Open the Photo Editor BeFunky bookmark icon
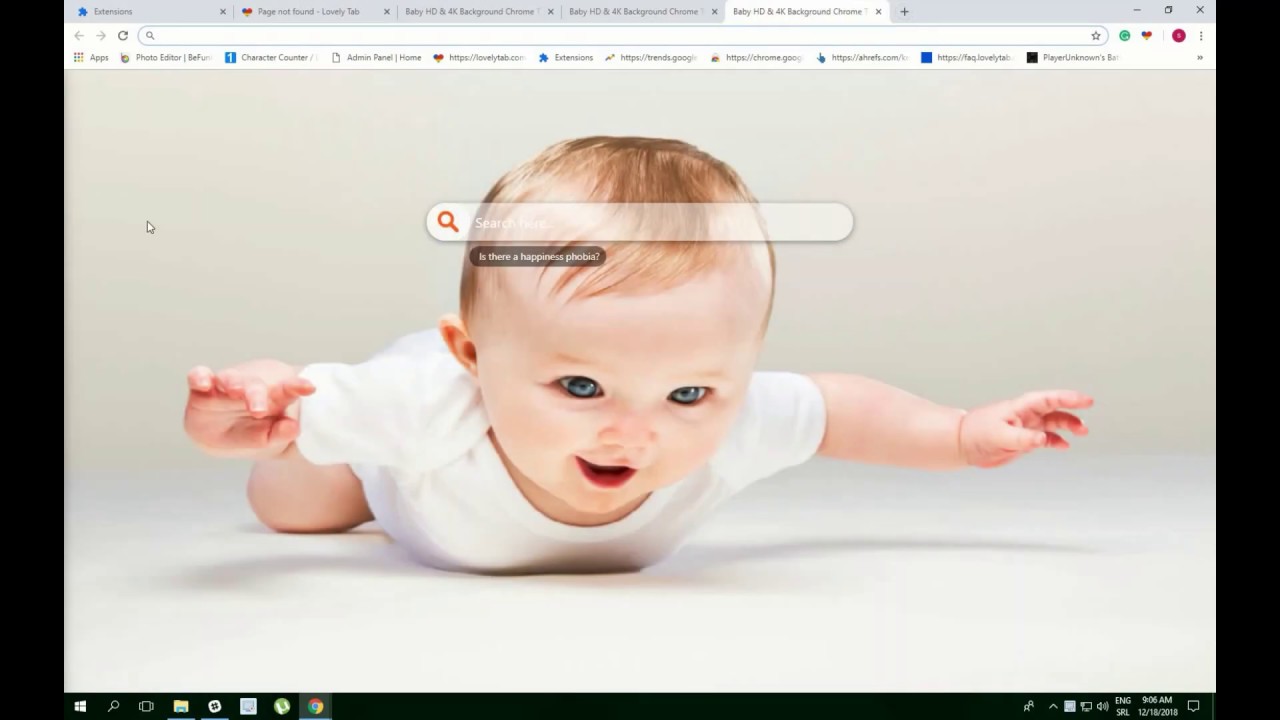Image resolution: width=1280 pixels, height=720 pixels. pos(125,57)
